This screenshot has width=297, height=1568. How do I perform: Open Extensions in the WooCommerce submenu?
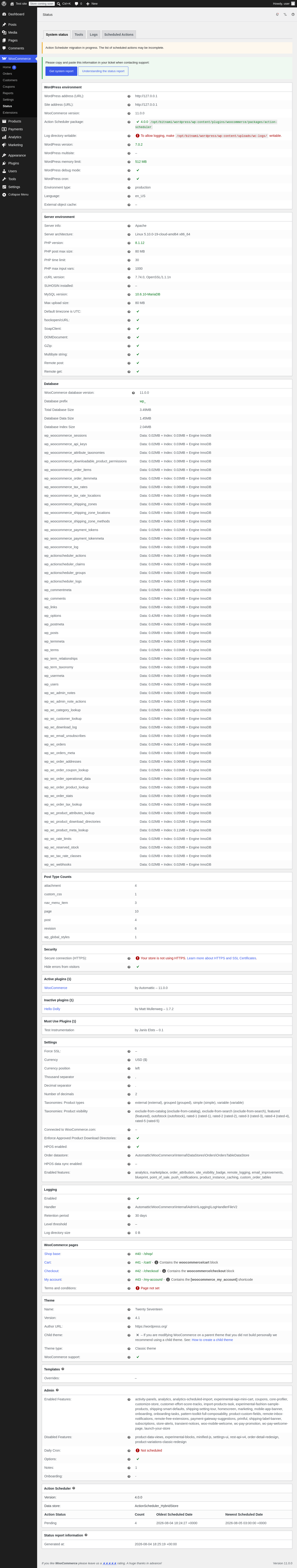[x=10, y=113]
